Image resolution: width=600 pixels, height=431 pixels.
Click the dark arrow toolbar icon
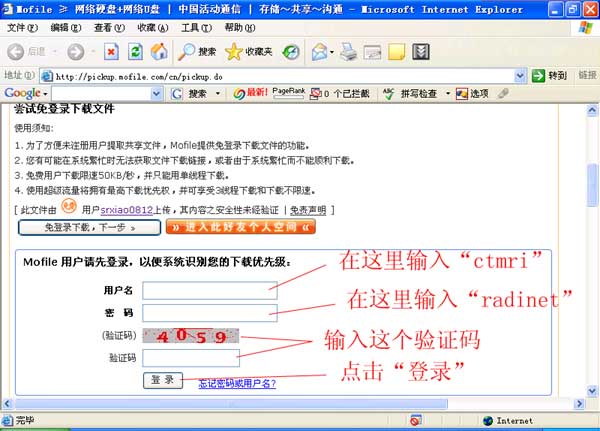tap(421, 52)
